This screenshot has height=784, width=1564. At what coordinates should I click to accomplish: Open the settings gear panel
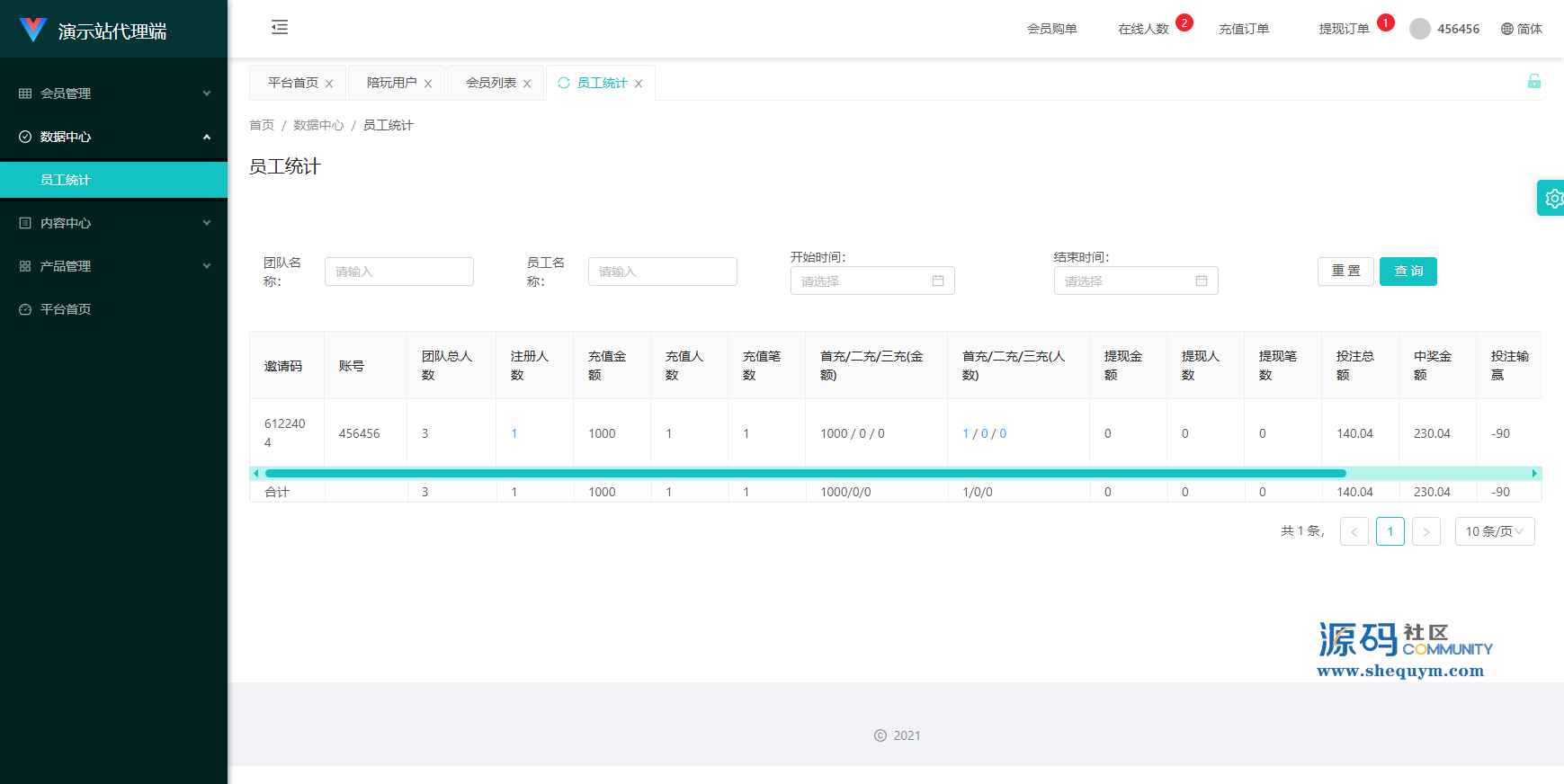[x=1553, y=199]
